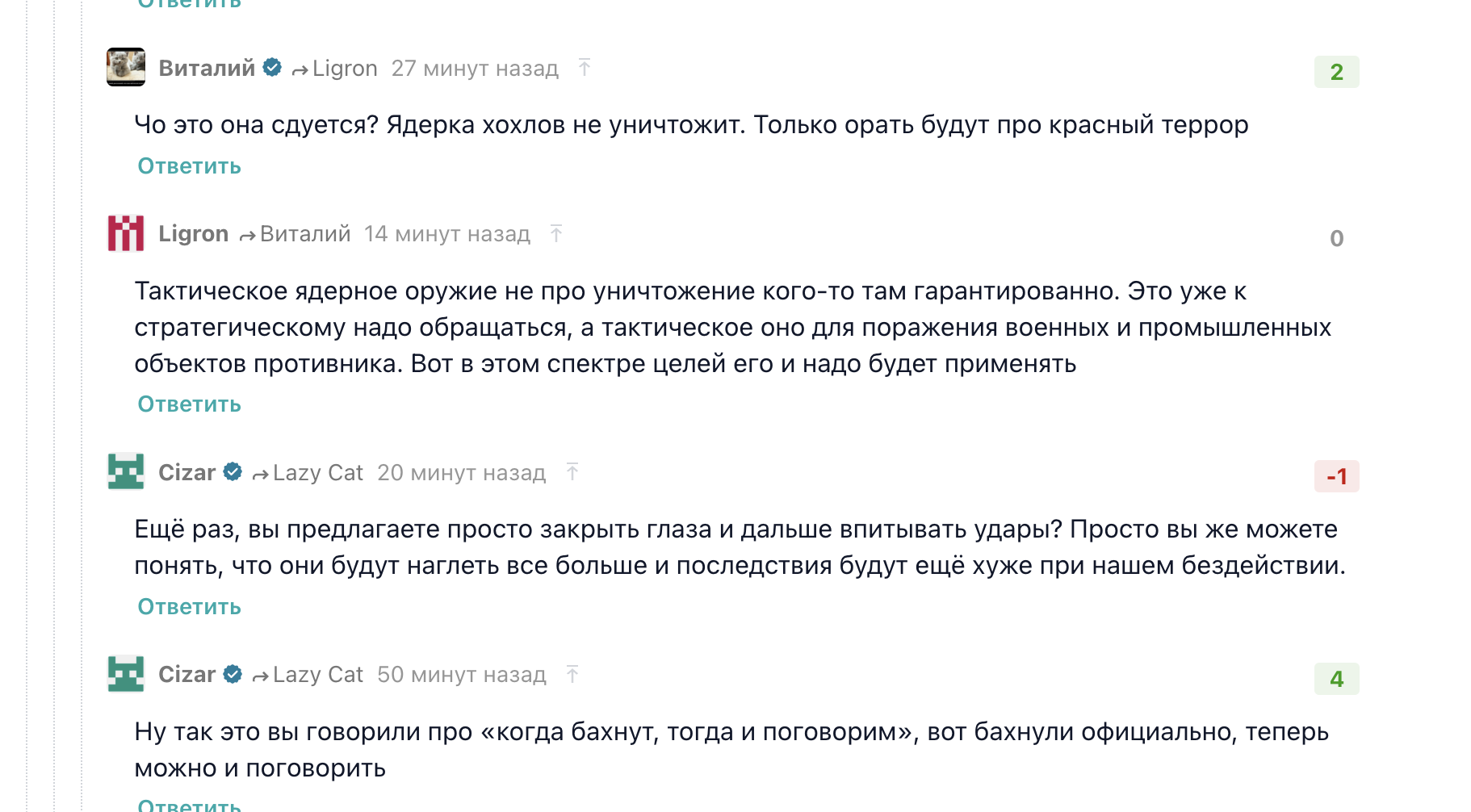The image size is (1471, 812).
Task: Click the zero rating on Ligron's comment
Action: 1336,238
